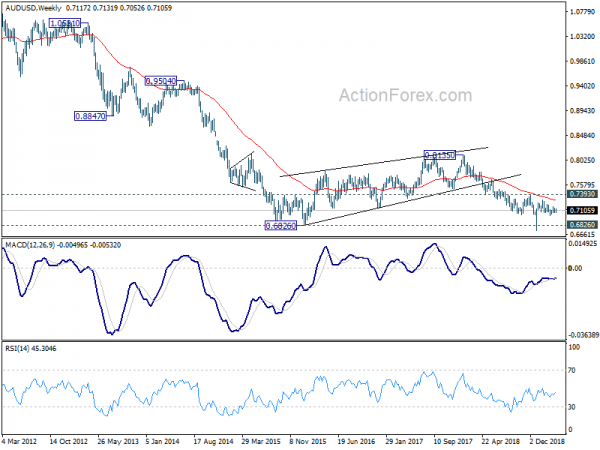Select the RSI(14) indicator label
600x450 pixels.
(17, 349)
